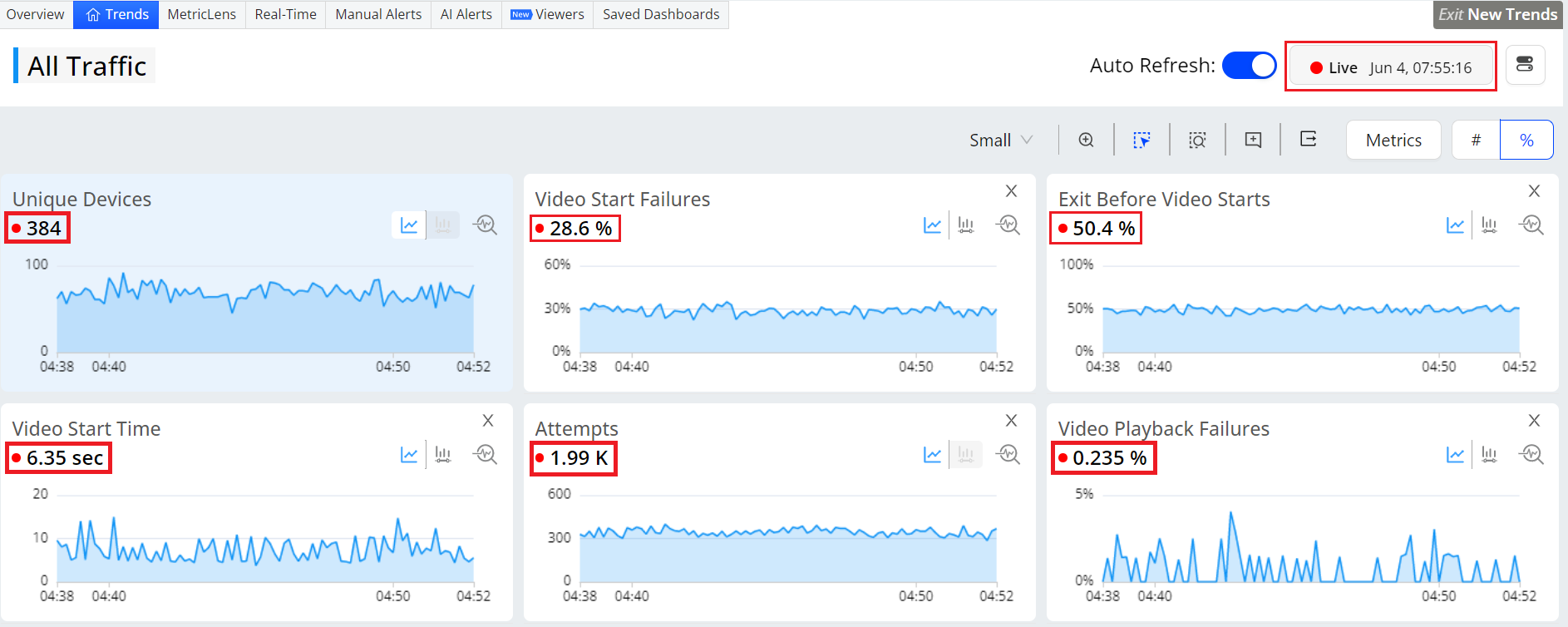The width and height of the screenshot is (1568, 627).
Task: Click the Exit New Trends button
Action: [x=1497, y=14]
